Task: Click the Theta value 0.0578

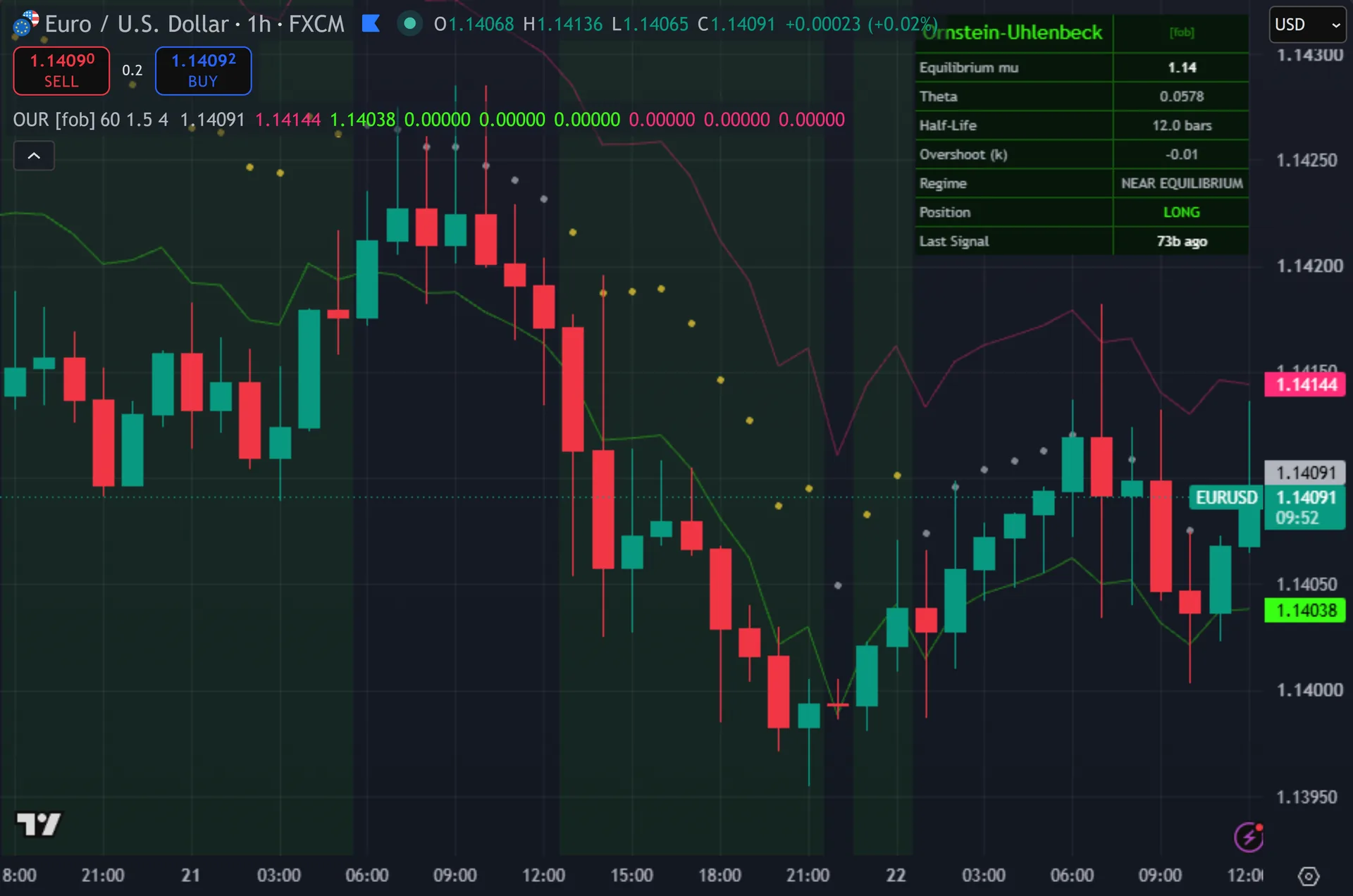Action: (x=1182, y=97)
